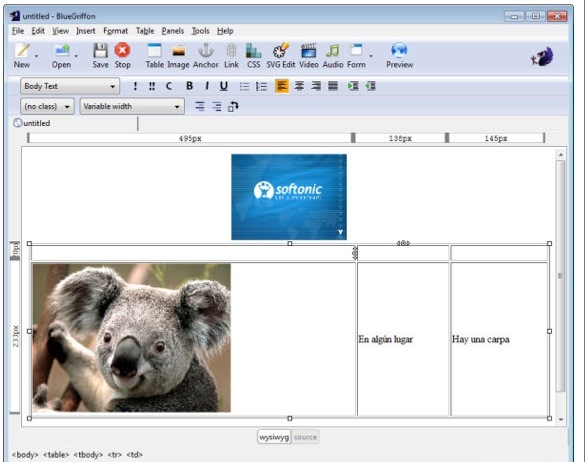Toggle Underline formatting

point(223,86)
